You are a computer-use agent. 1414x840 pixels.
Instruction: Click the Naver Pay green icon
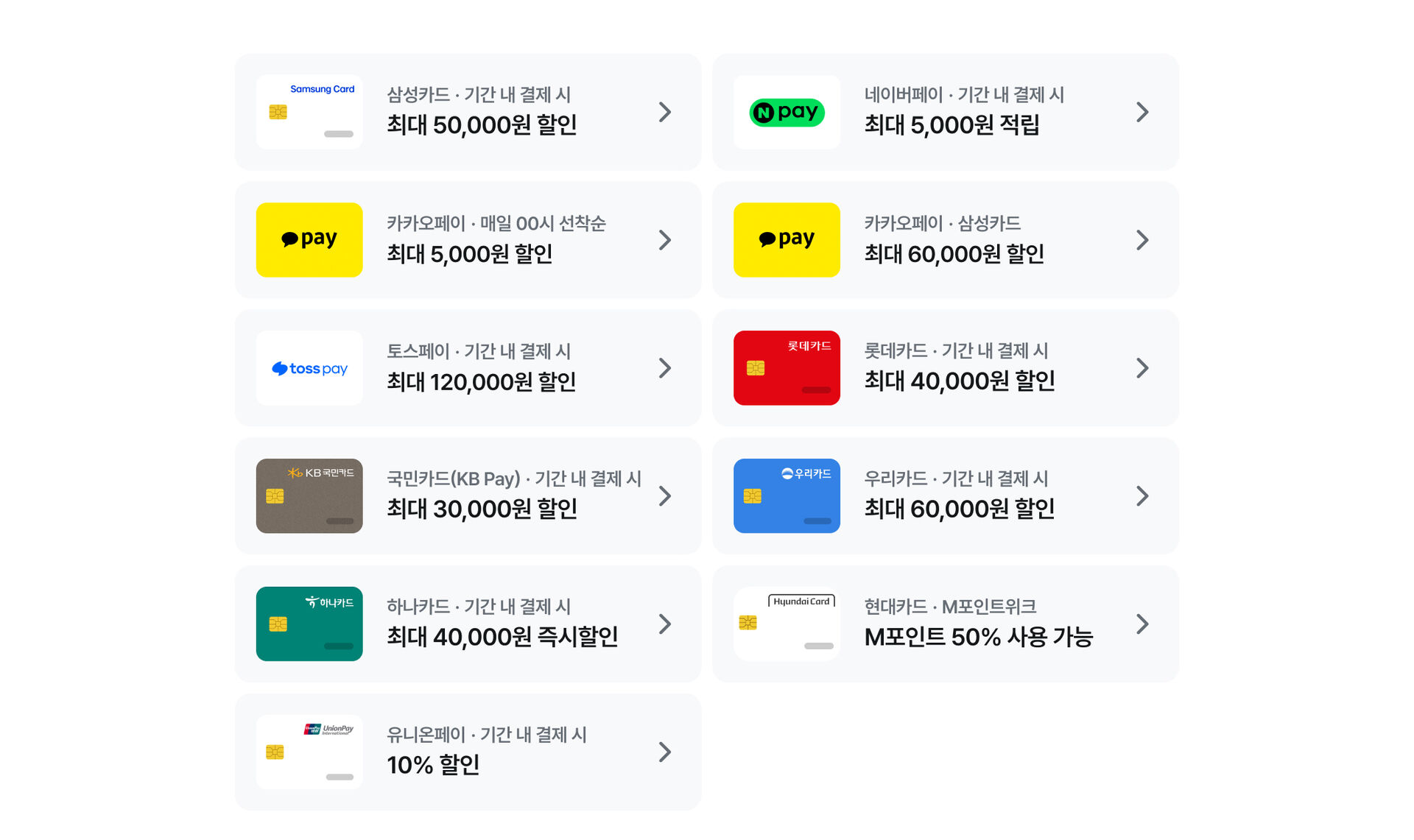click(x=786, y=112)
